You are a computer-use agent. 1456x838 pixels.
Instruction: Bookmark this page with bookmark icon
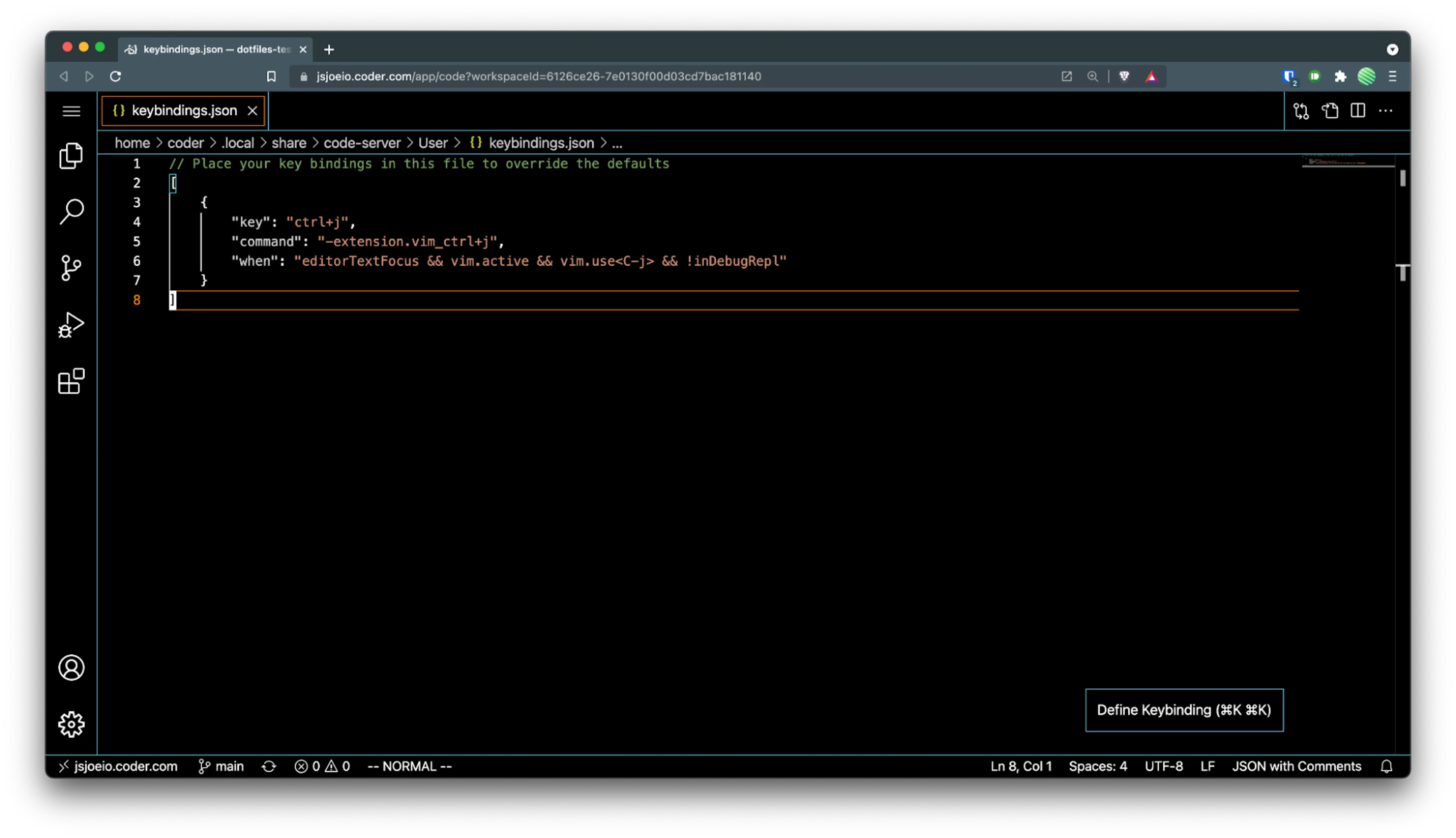tap(271, 76)
